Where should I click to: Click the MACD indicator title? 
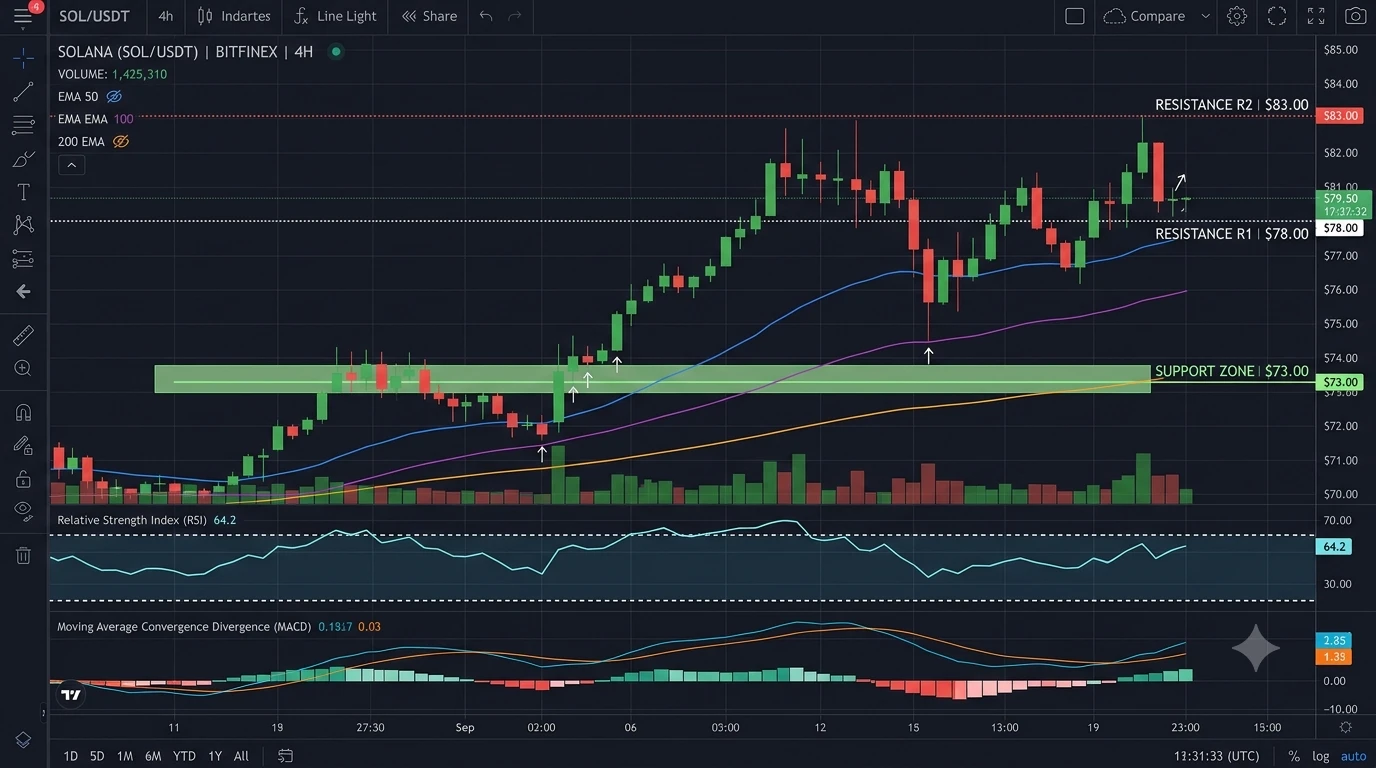(x=185, y=627)
